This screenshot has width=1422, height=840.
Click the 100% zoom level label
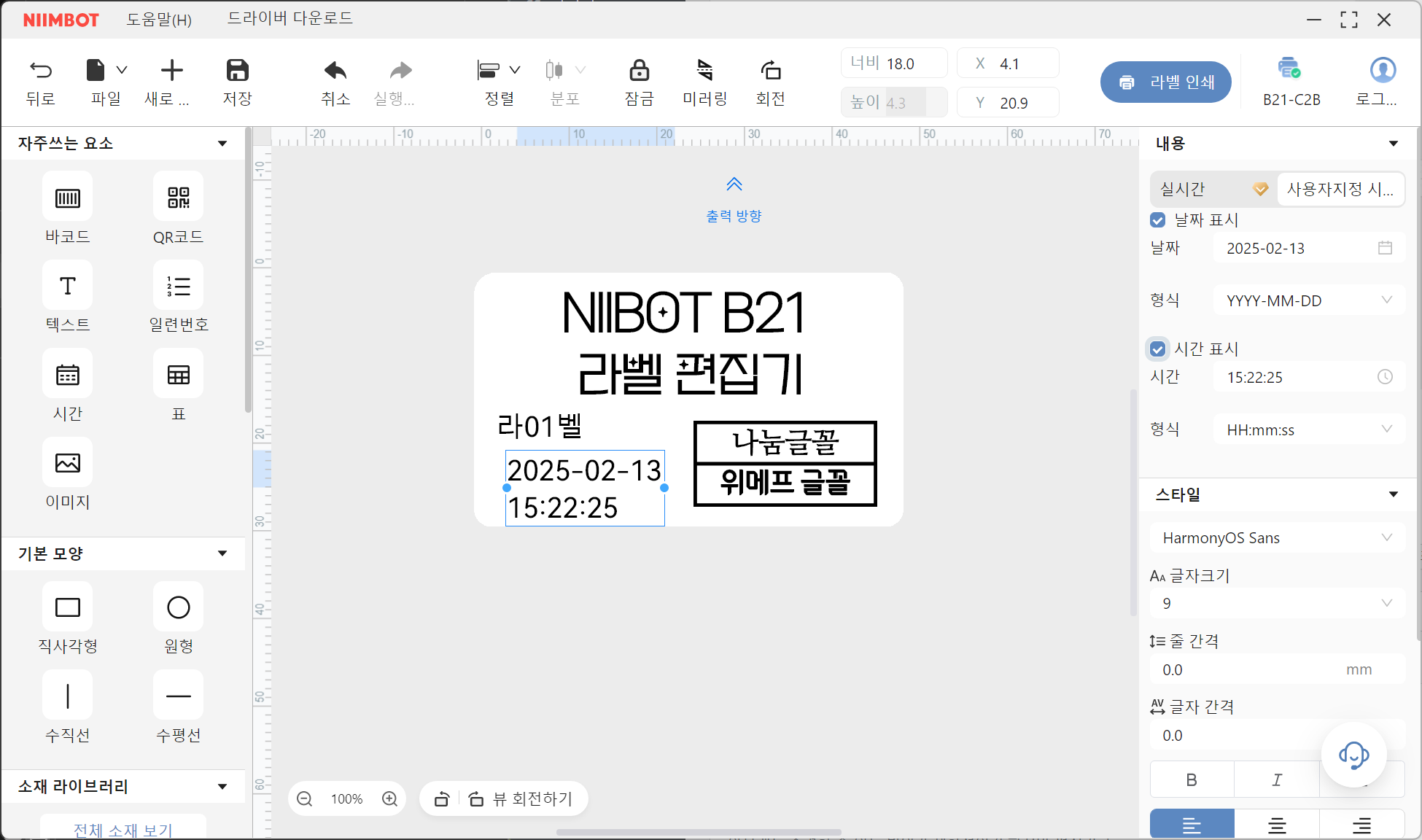point(347,799)
